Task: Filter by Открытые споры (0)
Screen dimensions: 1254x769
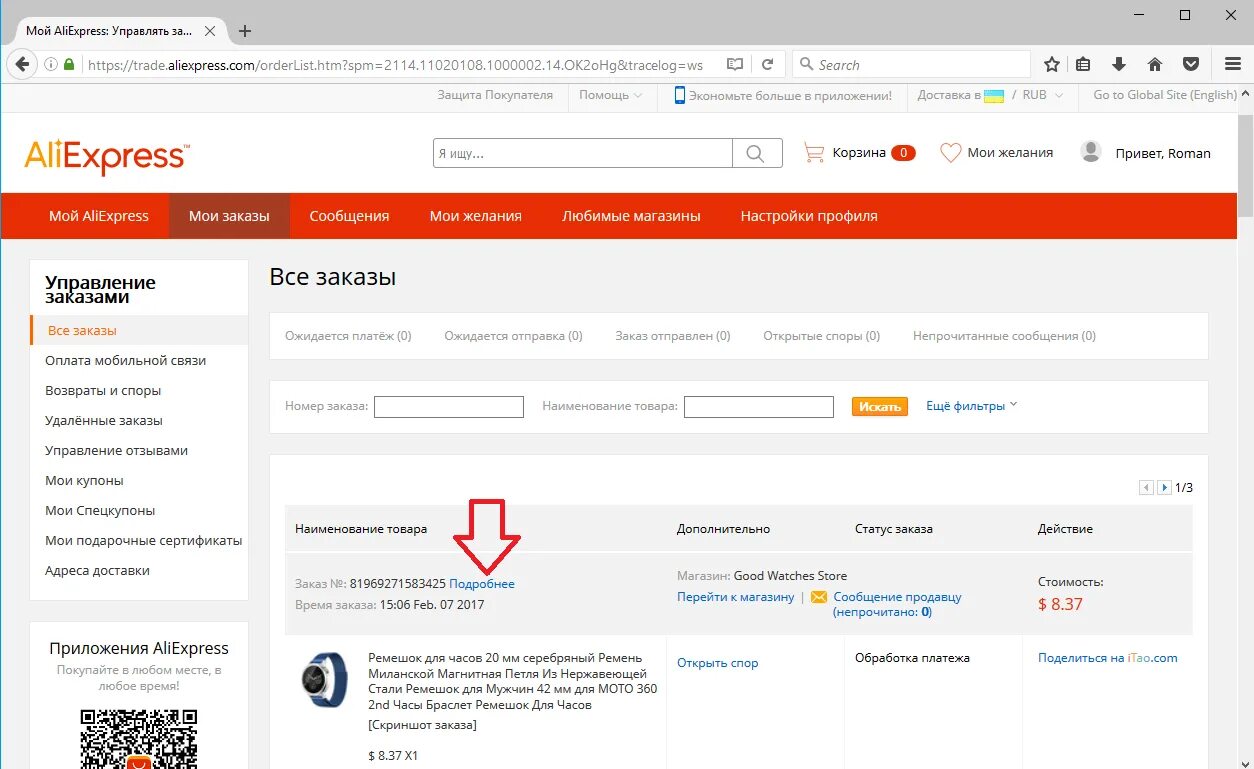Action: (822, 336)
